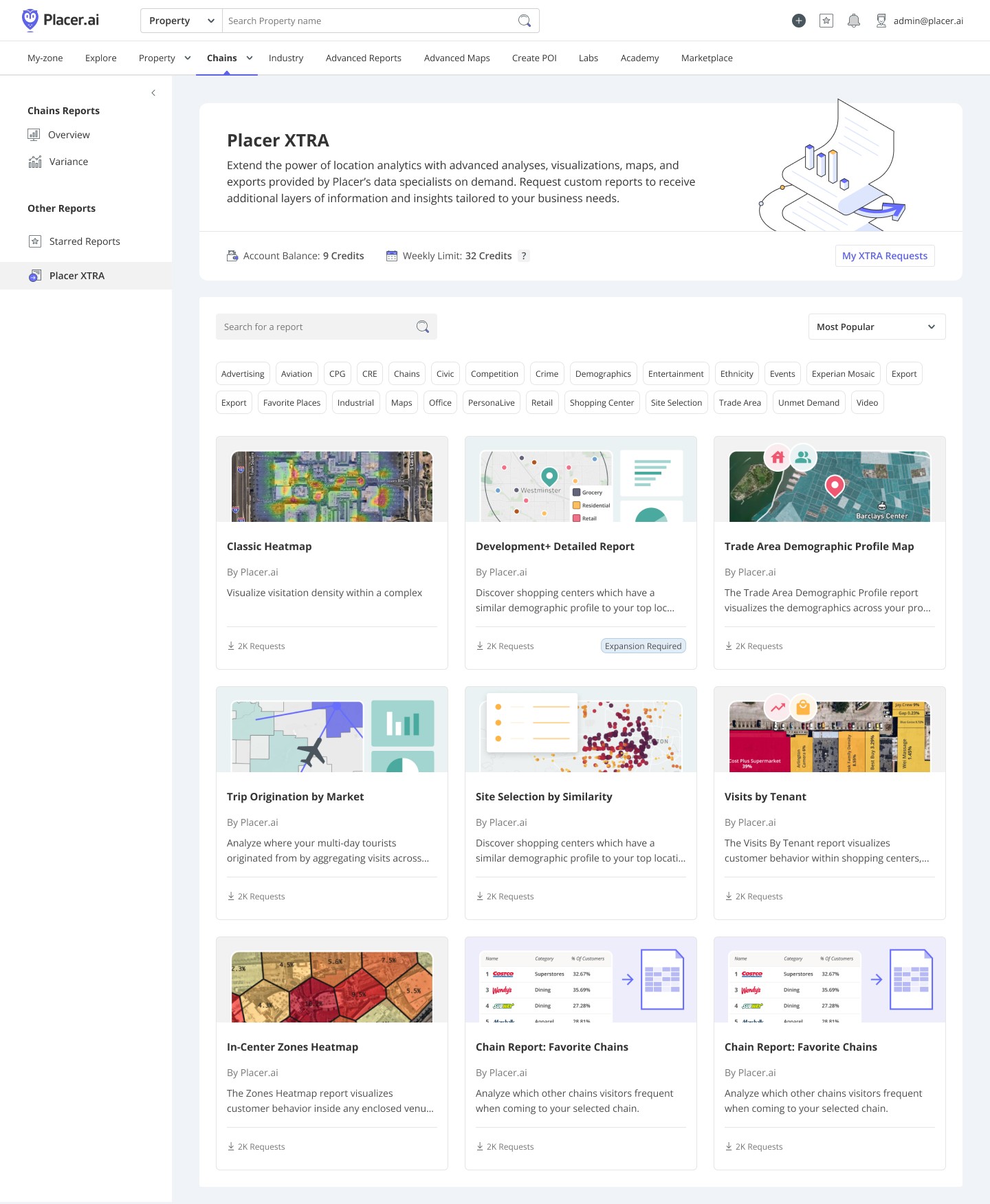Open Advanced Maps tab
Image resolution: width=990 pixels, height=1204 pixels.
pyautogui.click(x=457, y=58)
